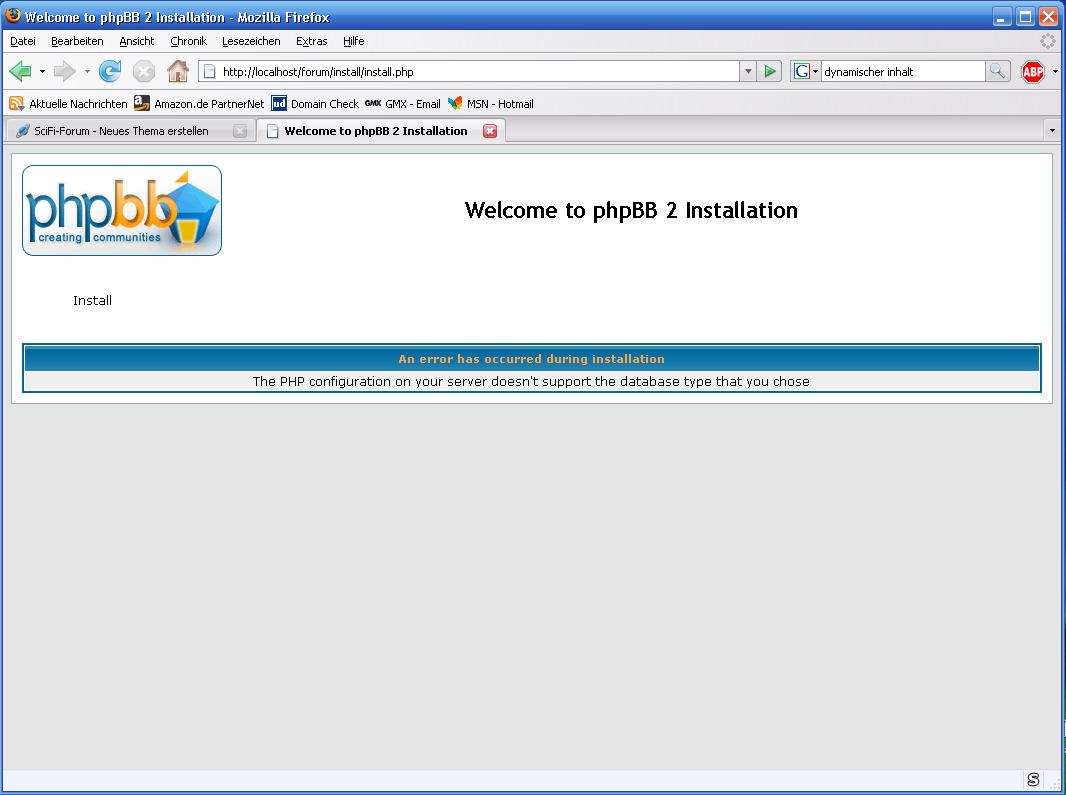The width and height of the screenshot is (1066, 795).
Task: Click the address bar URL field
Action: (470, 72)
